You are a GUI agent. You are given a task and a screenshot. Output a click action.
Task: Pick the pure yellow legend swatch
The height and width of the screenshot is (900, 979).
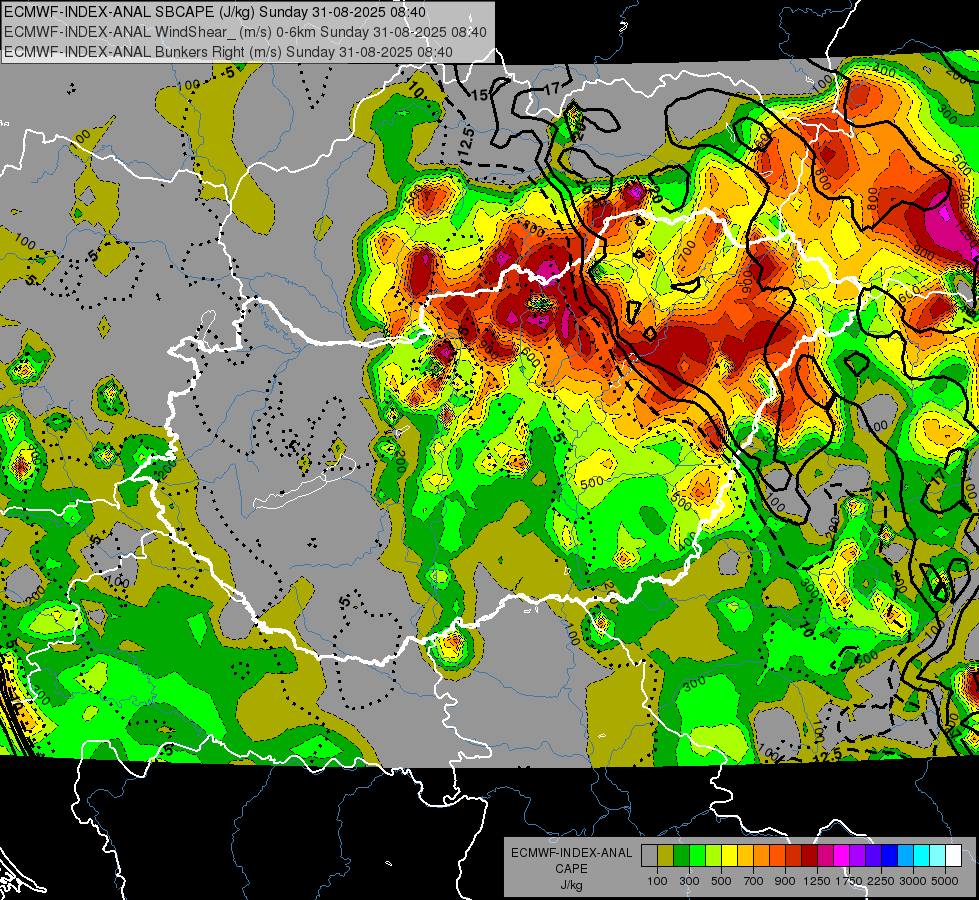pyautogui.click(x=729, y=855)
